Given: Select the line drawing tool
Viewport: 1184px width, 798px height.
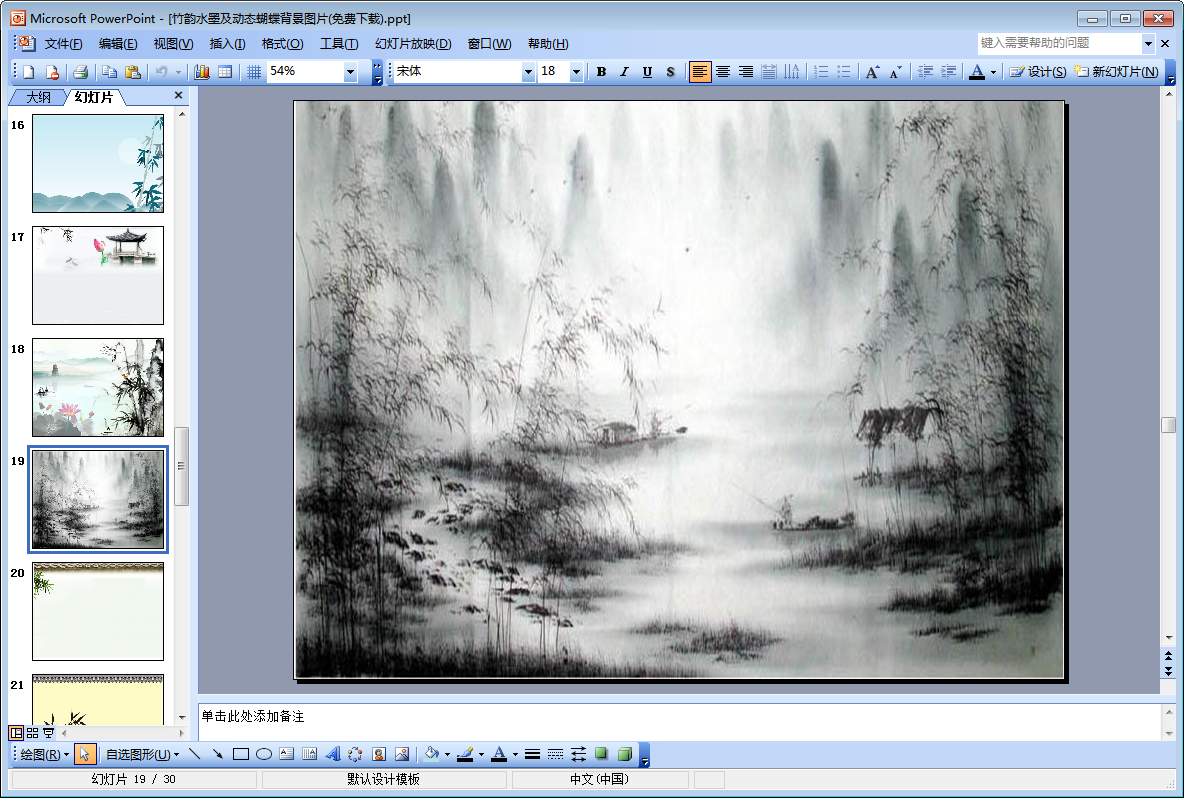Looking at the screenshot, I should (195, 754).
